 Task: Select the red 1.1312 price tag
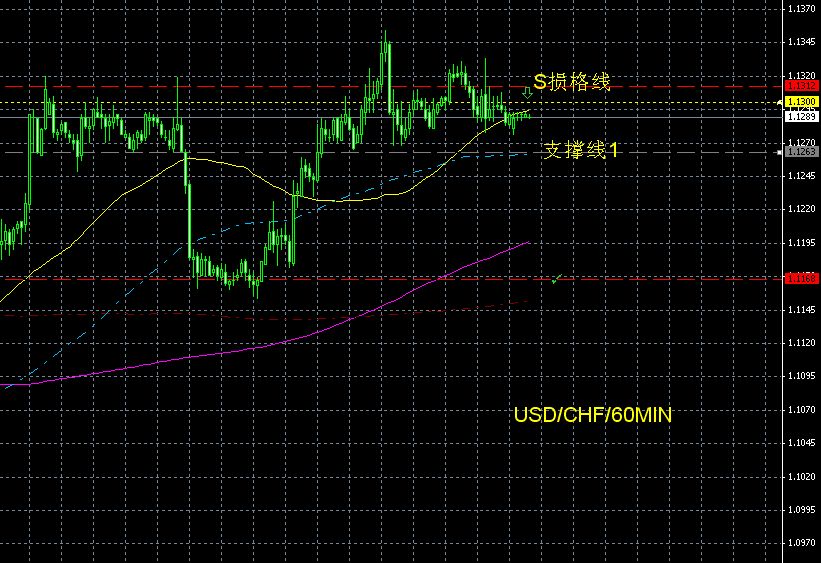[801, 86]
